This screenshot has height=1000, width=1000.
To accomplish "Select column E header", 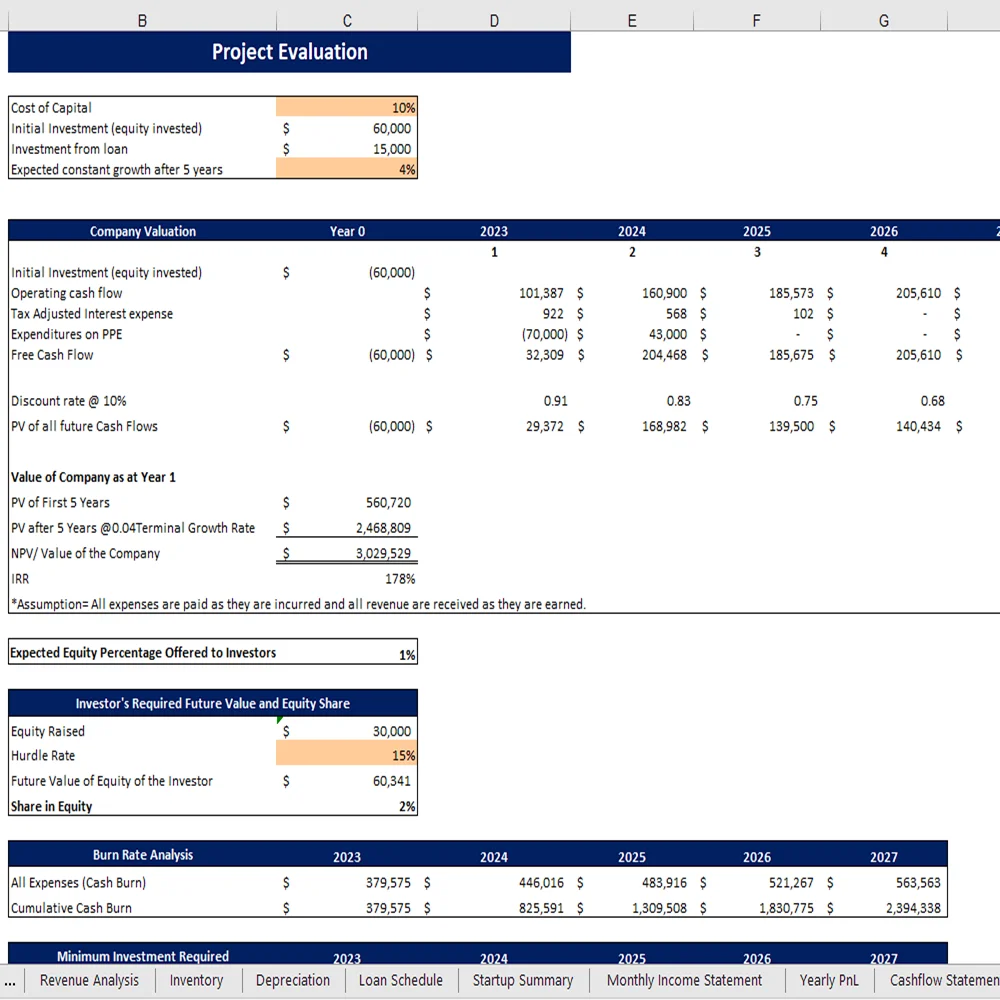I will pyautogui.click(x=632, y=21).
